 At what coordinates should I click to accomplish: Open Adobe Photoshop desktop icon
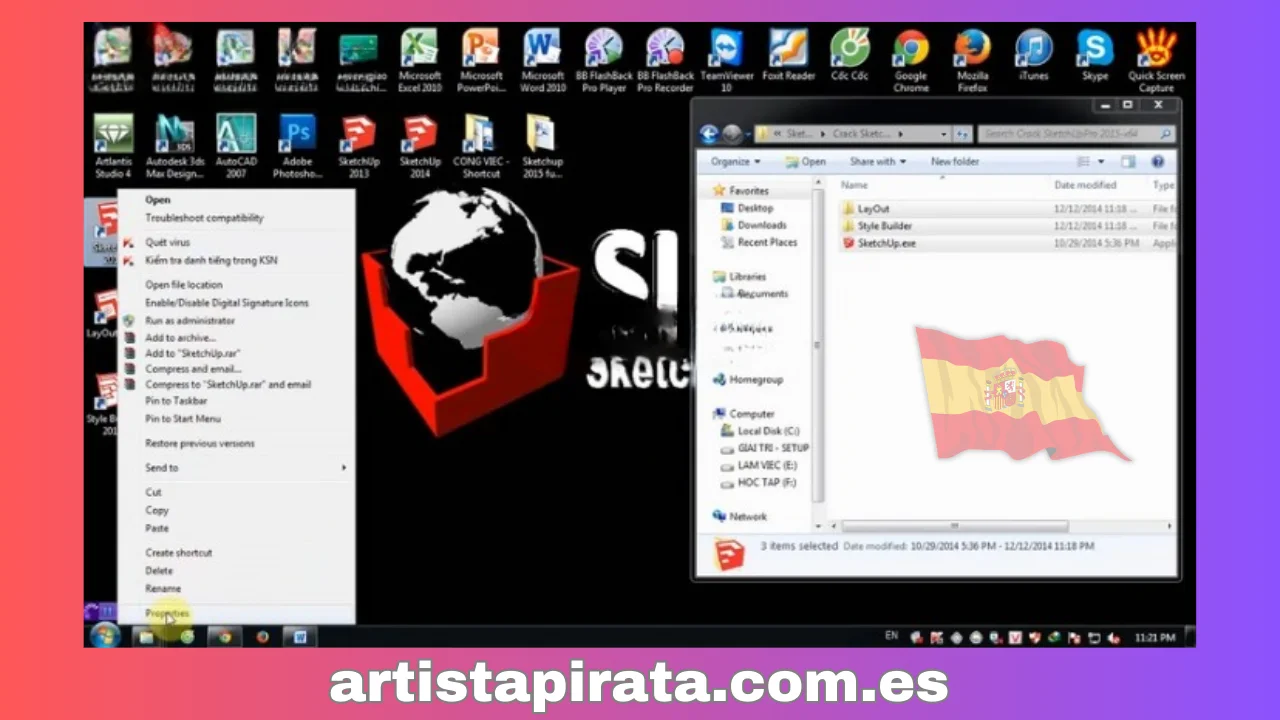pos(297,146)
